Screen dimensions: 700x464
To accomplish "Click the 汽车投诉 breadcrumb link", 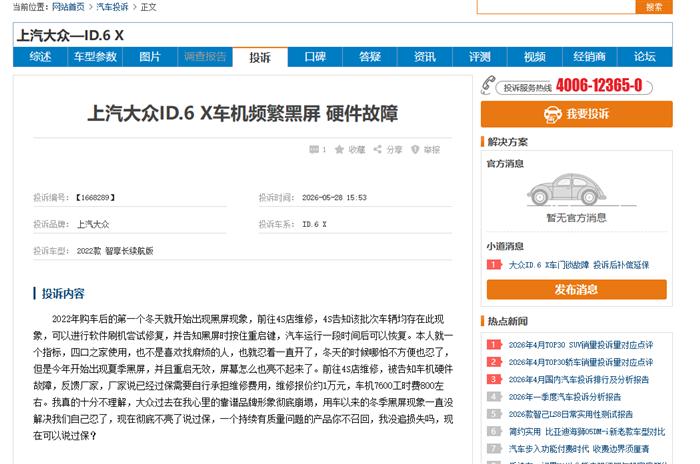I will (112, 7).
